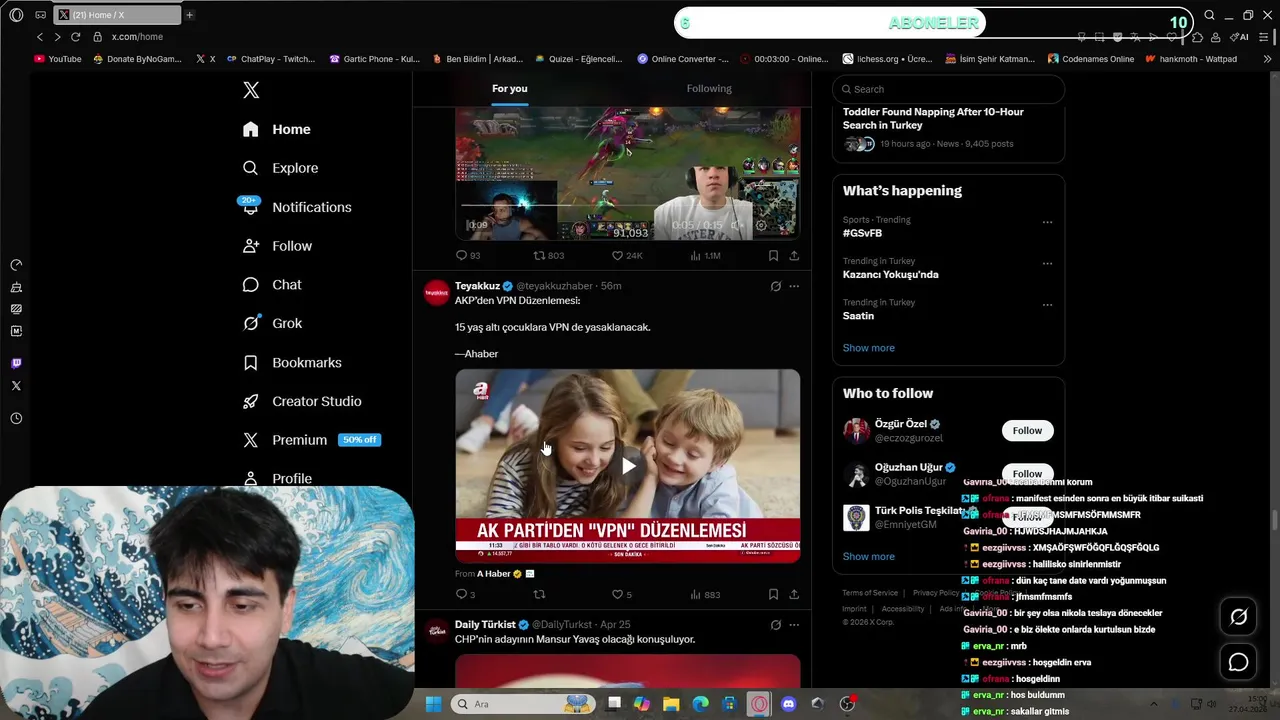Share the Teyakkuz VPN post
This screenshot has height=720, width=1280.
(x=794, y=594)
